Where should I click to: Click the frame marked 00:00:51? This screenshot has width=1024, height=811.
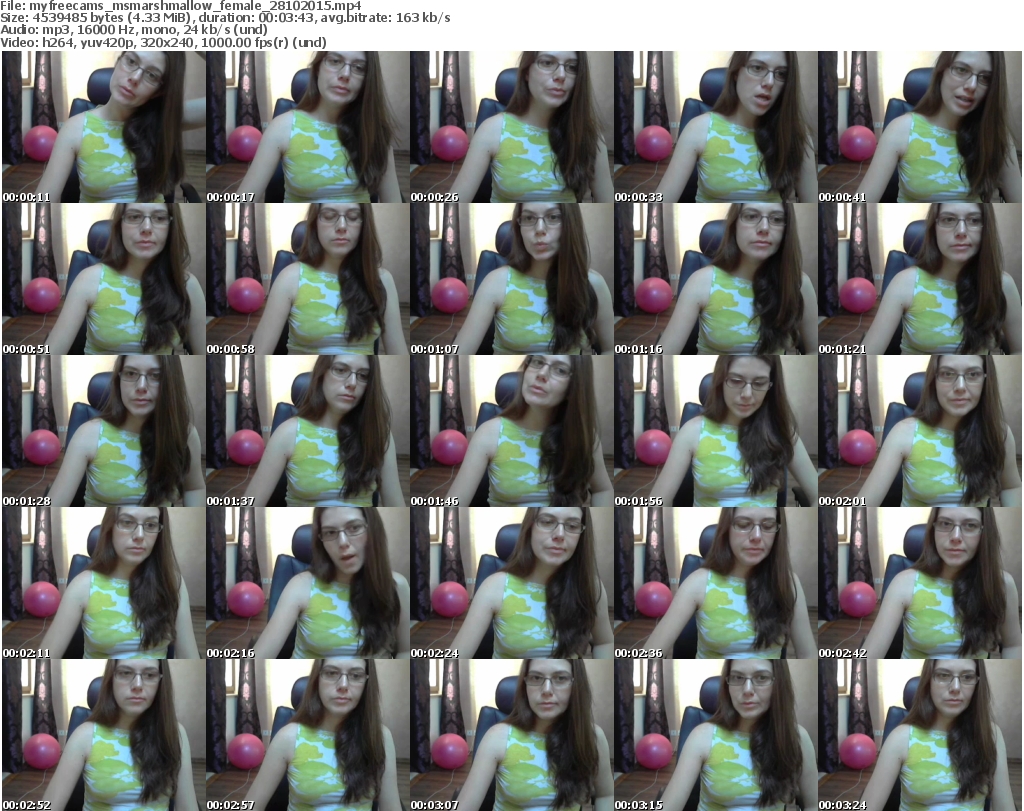coord(104,279)
